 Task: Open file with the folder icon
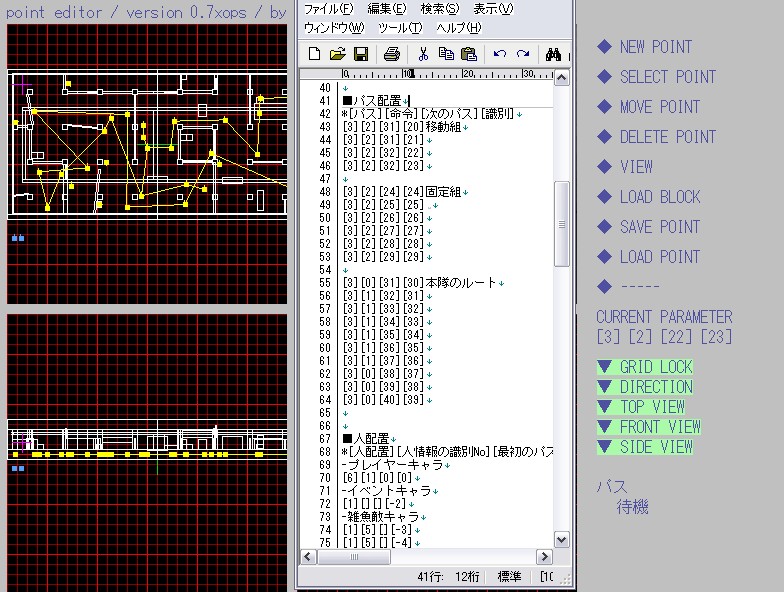(338, 54)
